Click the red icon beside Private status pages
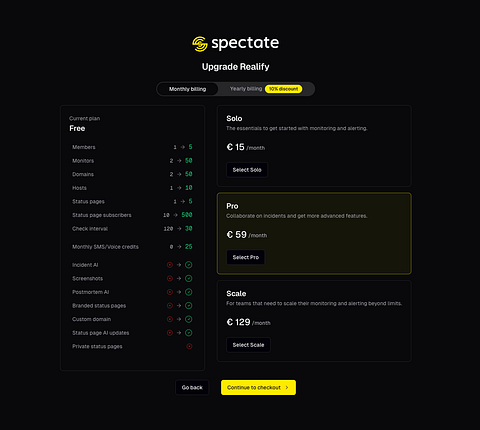The width and height of the screenshot is (480, 430). [x=189, y=347]
